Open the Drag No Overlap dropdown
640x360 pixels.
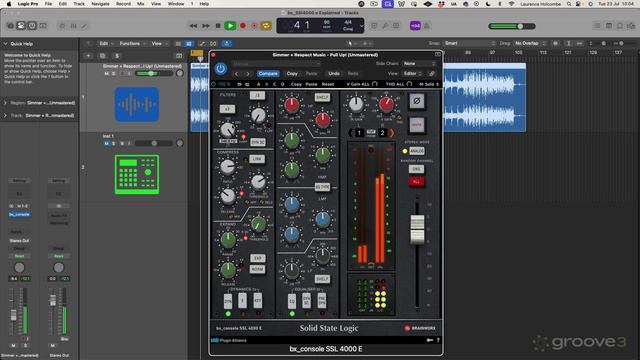[x=529, y=43]
